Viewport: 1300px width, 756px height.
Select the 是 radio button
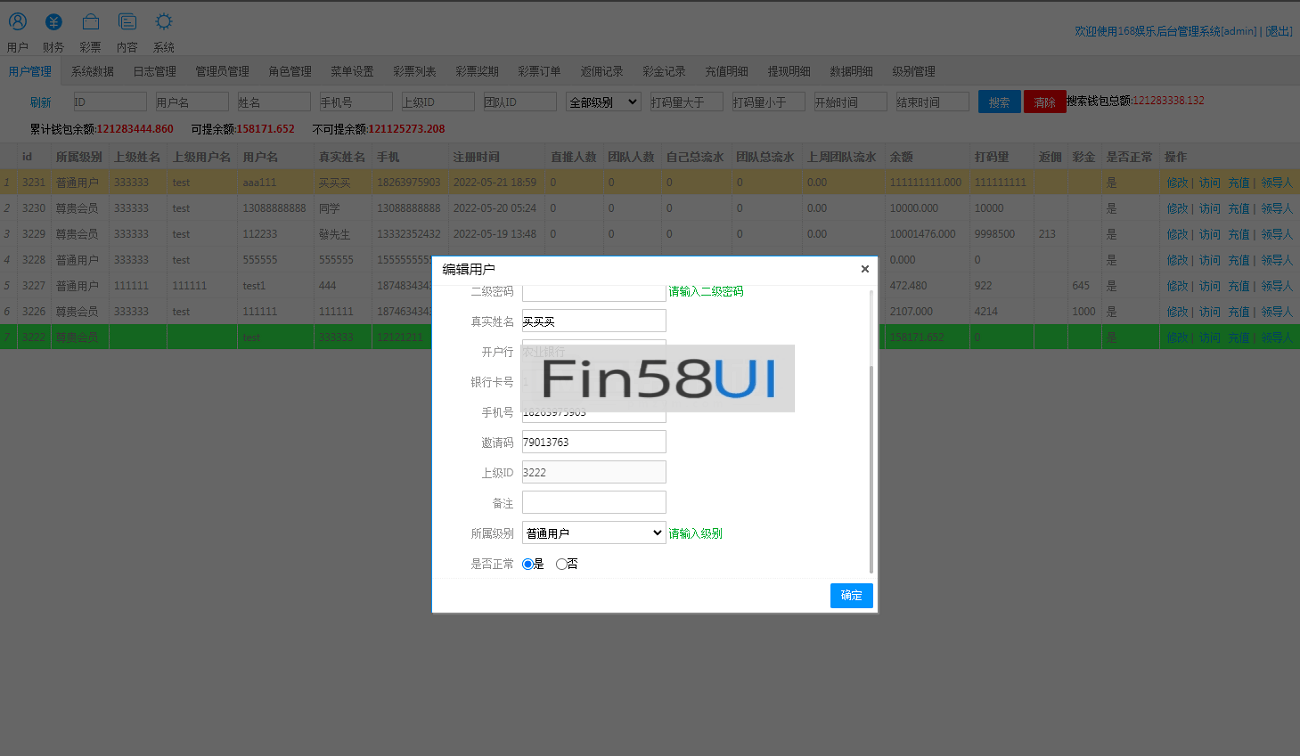click(x=528, y=564)
